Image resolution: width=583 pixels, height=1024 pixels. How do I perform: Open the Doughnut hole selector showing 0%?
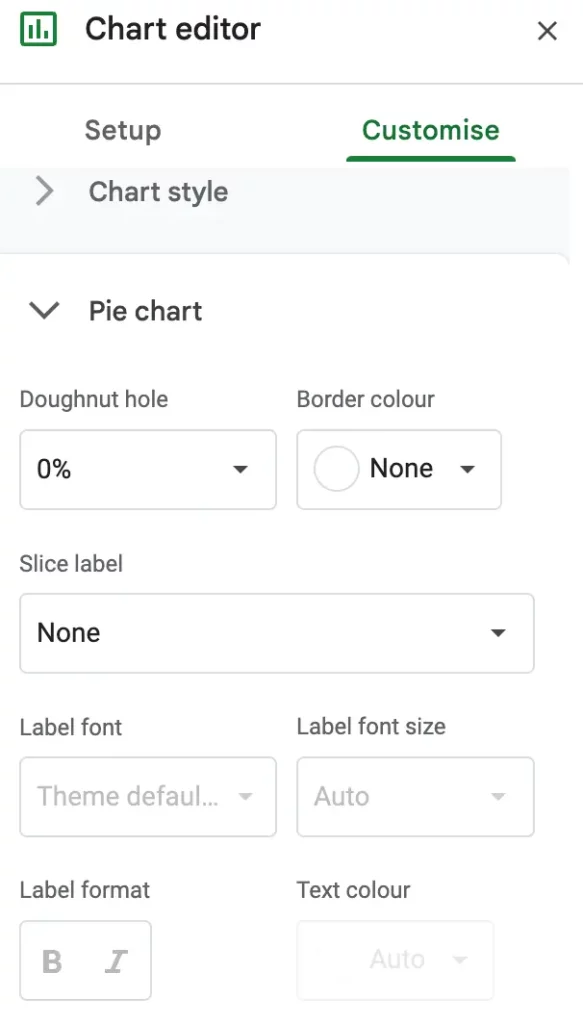click(148, 470)
